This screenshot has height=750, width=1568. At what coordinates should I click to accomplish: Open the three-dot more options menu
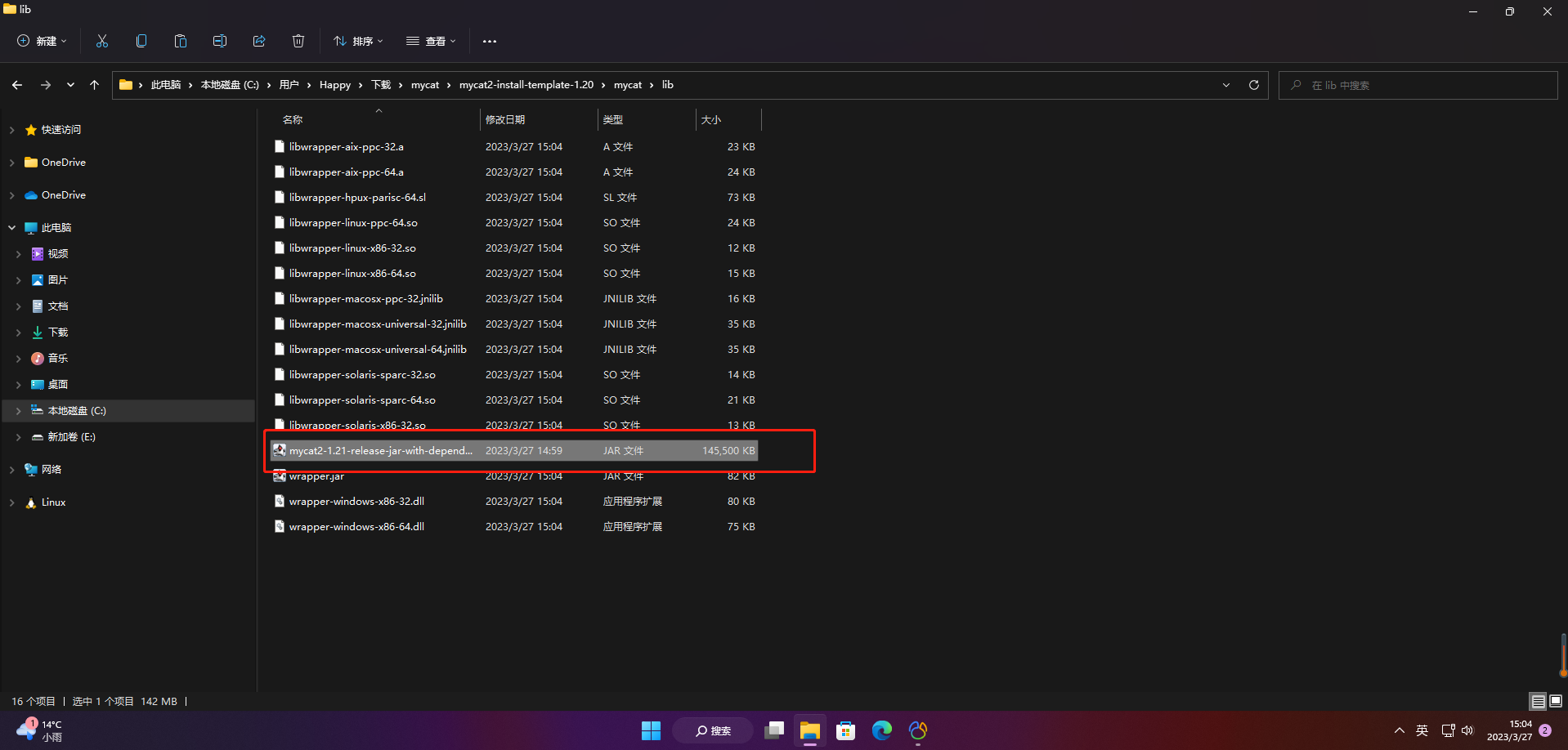point(490,41)
